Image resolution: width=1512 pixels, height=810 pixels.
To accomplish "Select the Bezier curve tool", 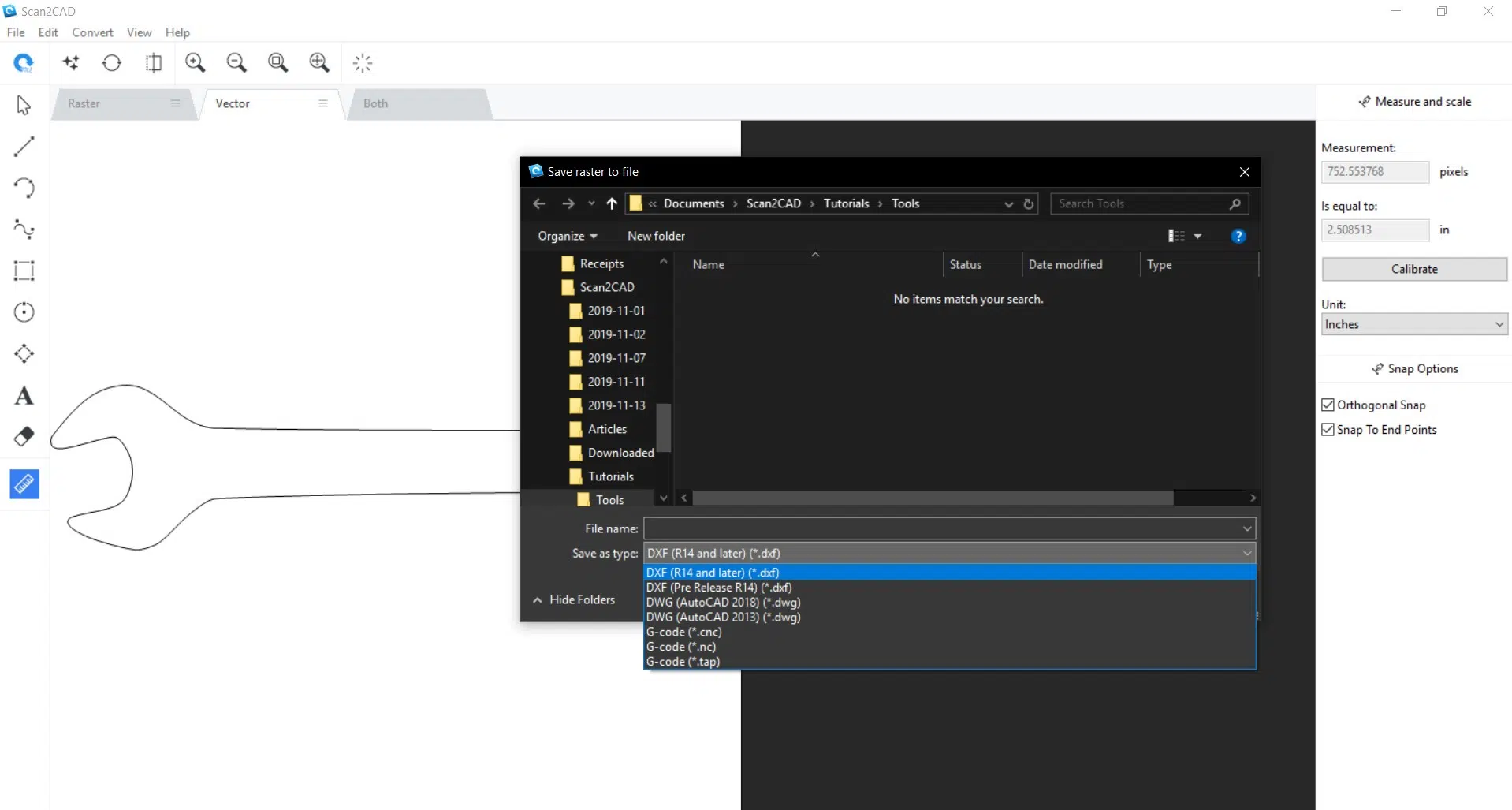I will coord(24,230).
